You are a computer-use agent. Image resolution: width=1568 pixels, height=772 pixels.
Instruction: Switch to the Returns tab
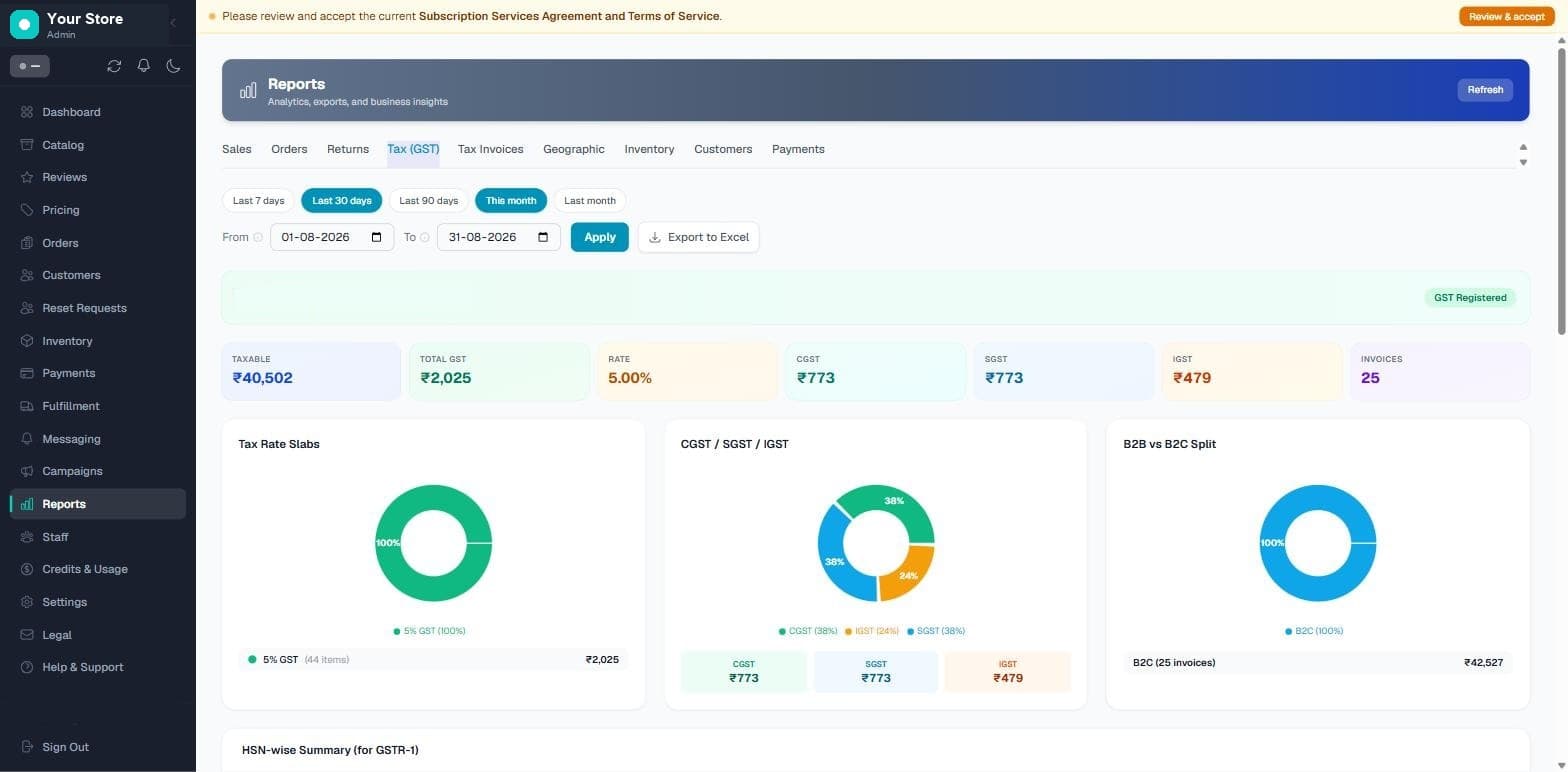click(x=348, y=149)
